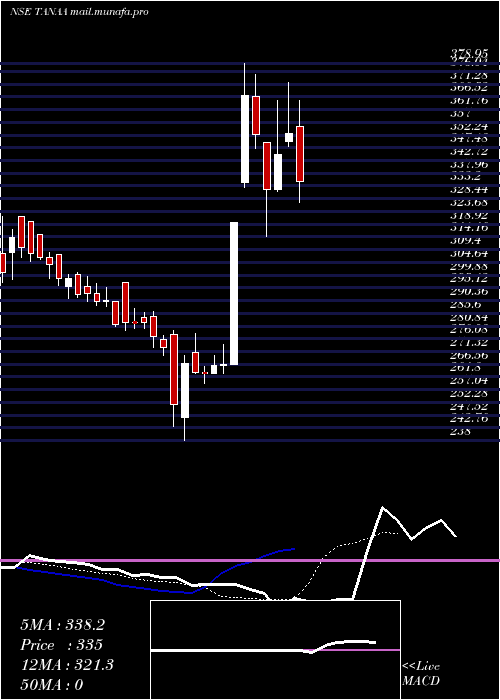Click the 304.64 price axis label
Screen dimensions: 500x700
[469, 253]
